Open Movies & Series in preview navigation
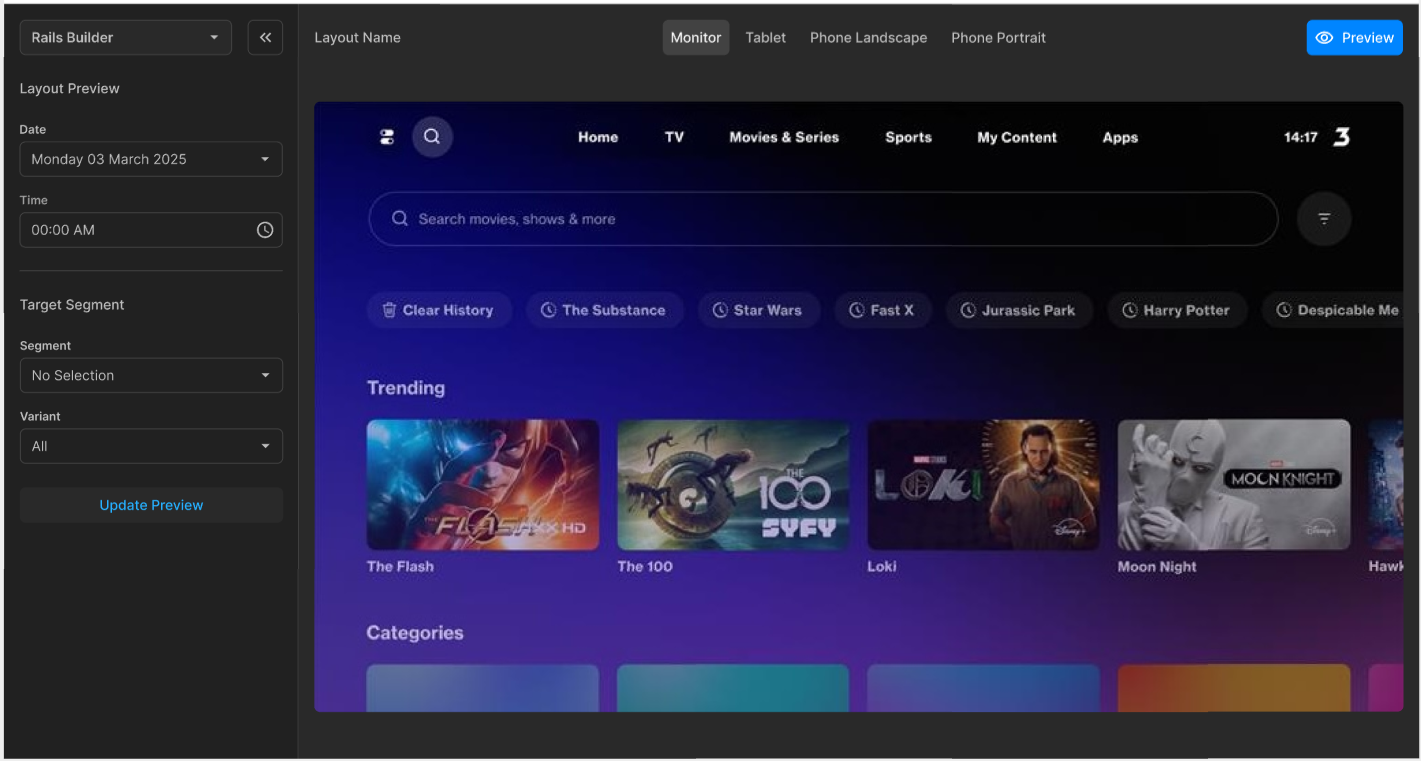 click(784, 137)
